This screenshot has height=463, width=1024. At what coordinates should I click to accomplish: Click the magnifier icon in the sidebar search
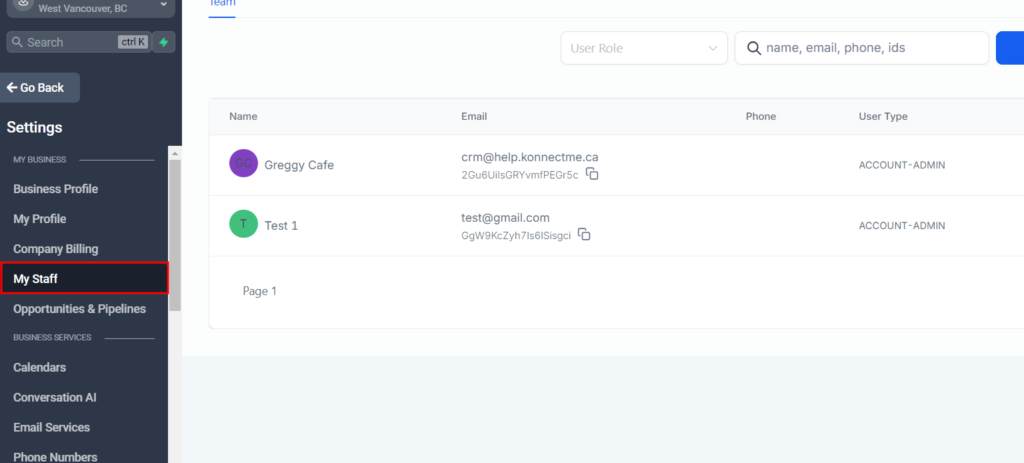pos(17,42)
